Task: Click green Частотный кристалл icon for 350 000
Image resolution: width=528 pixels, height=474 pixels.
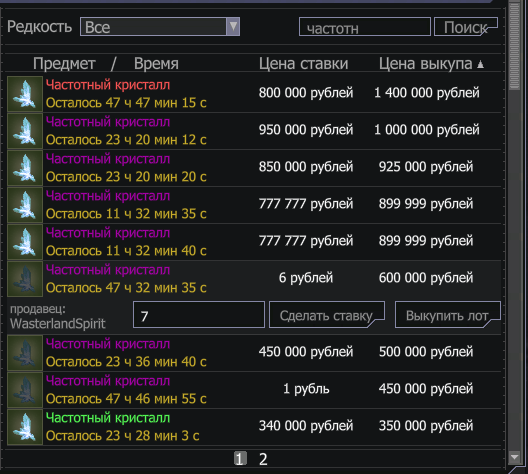Action: click(x=25, y=427)
